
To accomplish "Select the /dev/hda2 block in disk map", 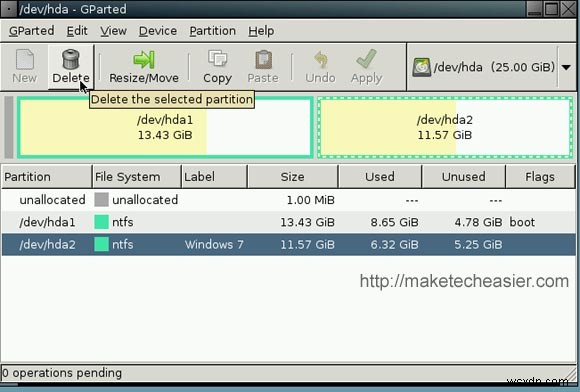I will pyautogui.click(x=445, y=127).
